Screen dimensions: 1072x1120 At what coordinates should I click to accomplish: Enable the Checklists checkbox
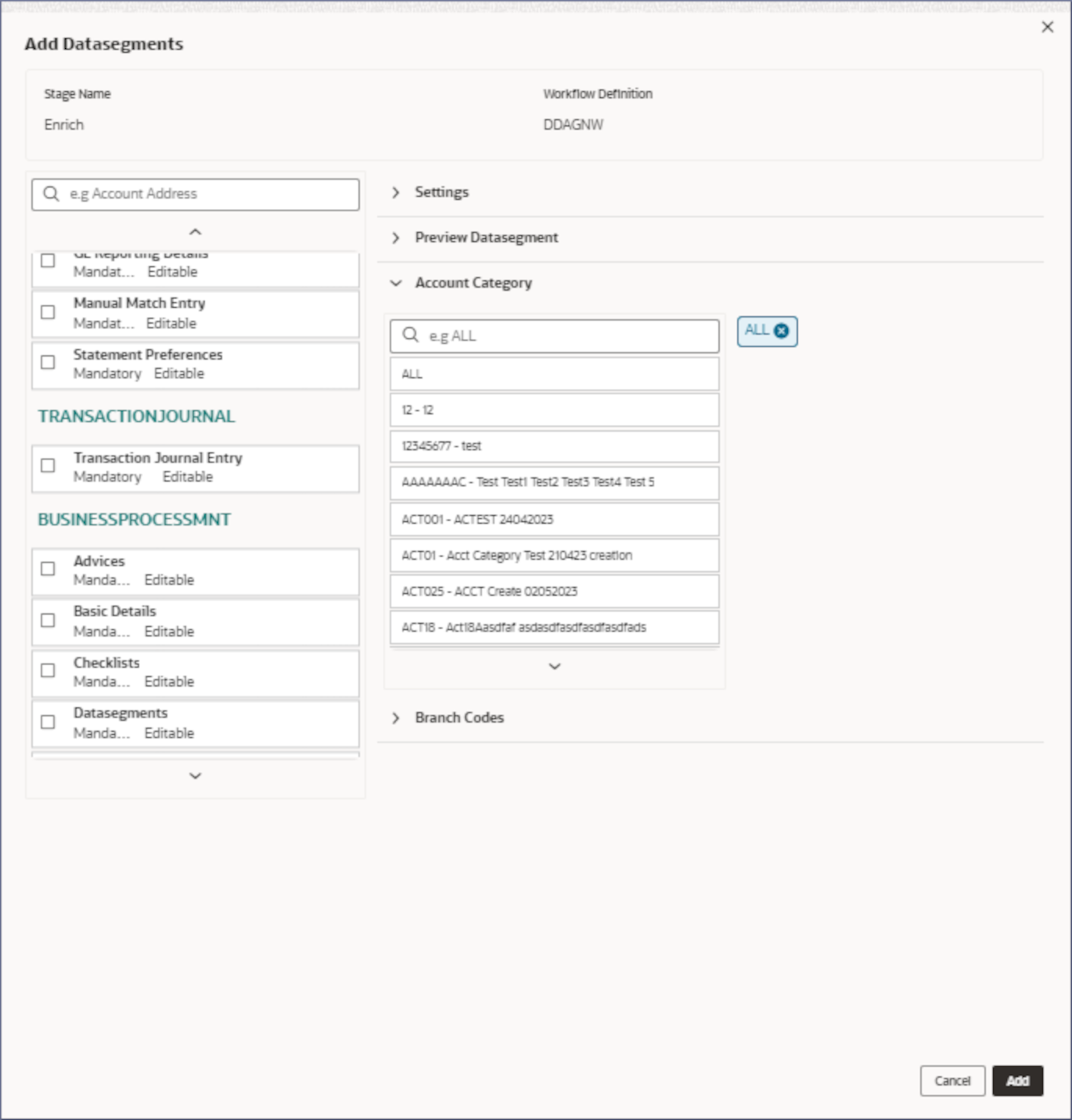pyautogui.click(x=47, y=671)
